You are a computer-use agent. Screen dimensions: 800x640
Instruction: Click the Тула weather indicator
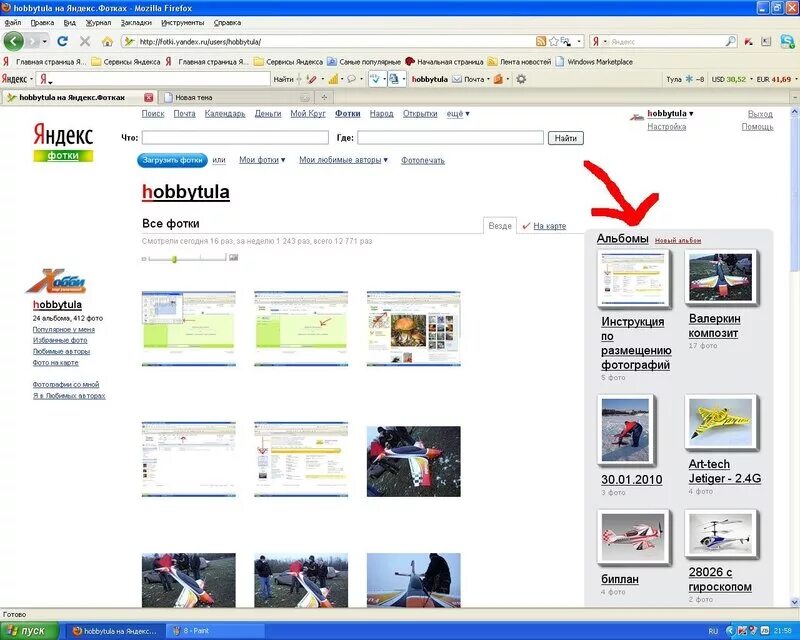[685, 79]
